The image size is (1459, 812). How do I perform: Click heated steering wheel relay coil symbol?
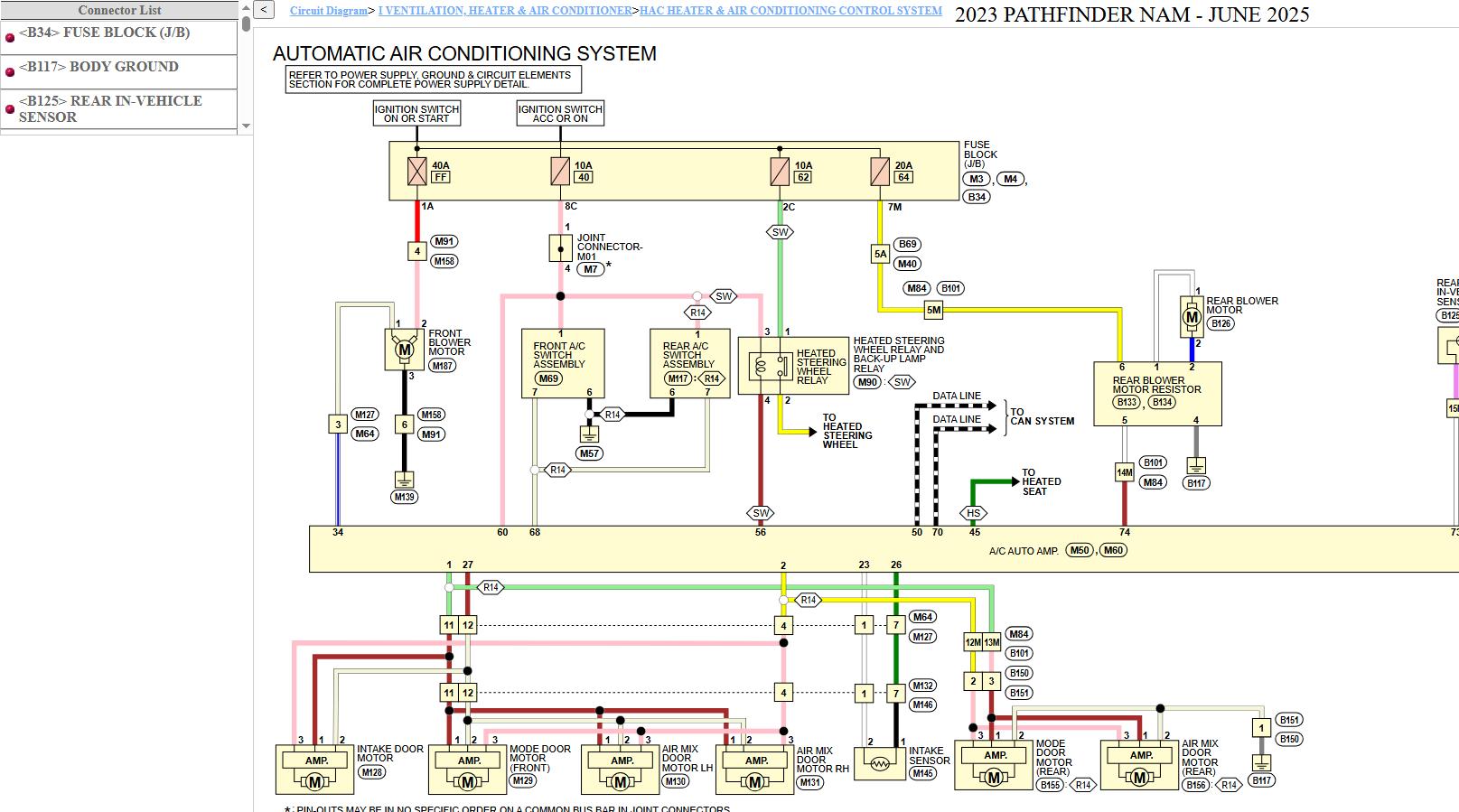pyautogui.click(x=761, y=368)
